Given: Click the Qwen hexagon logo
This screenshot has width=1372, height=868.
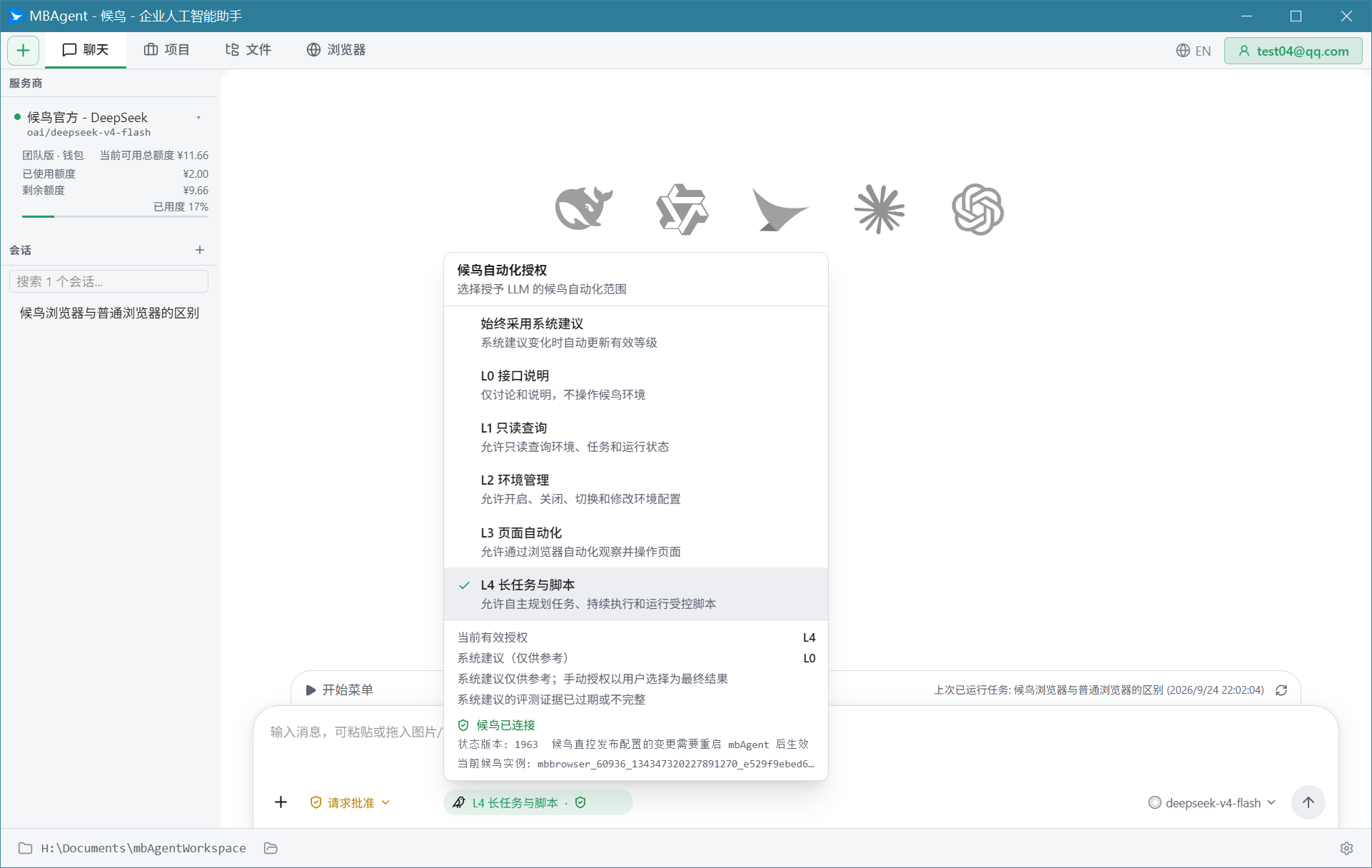Looking at the screenshot, I should click(x=682, y=208).
